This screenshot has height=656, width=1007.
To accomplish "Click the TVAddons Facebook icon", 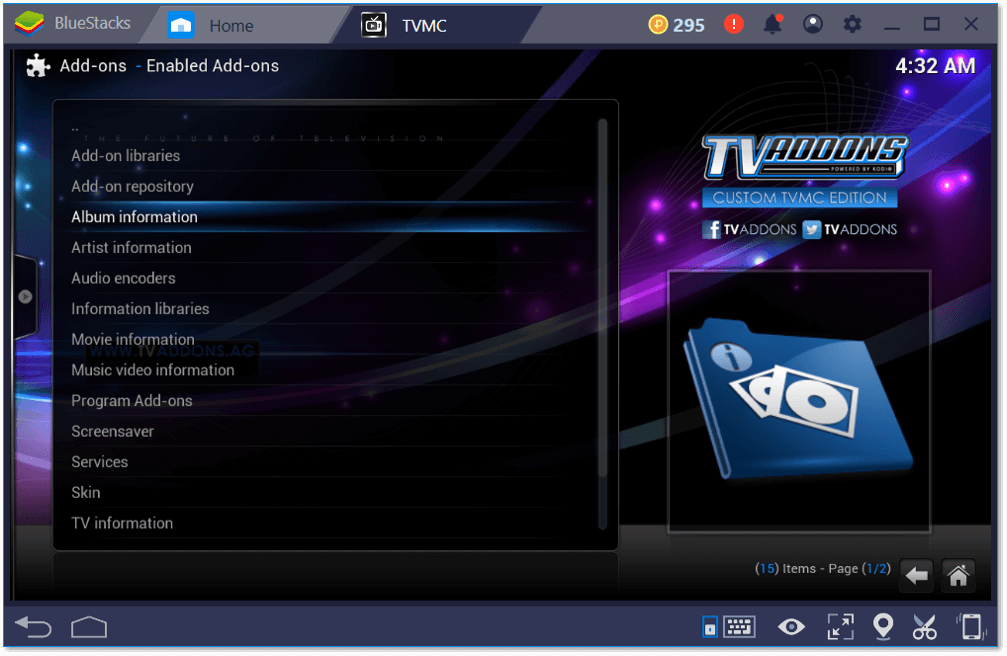I will [x=711, y=229].
